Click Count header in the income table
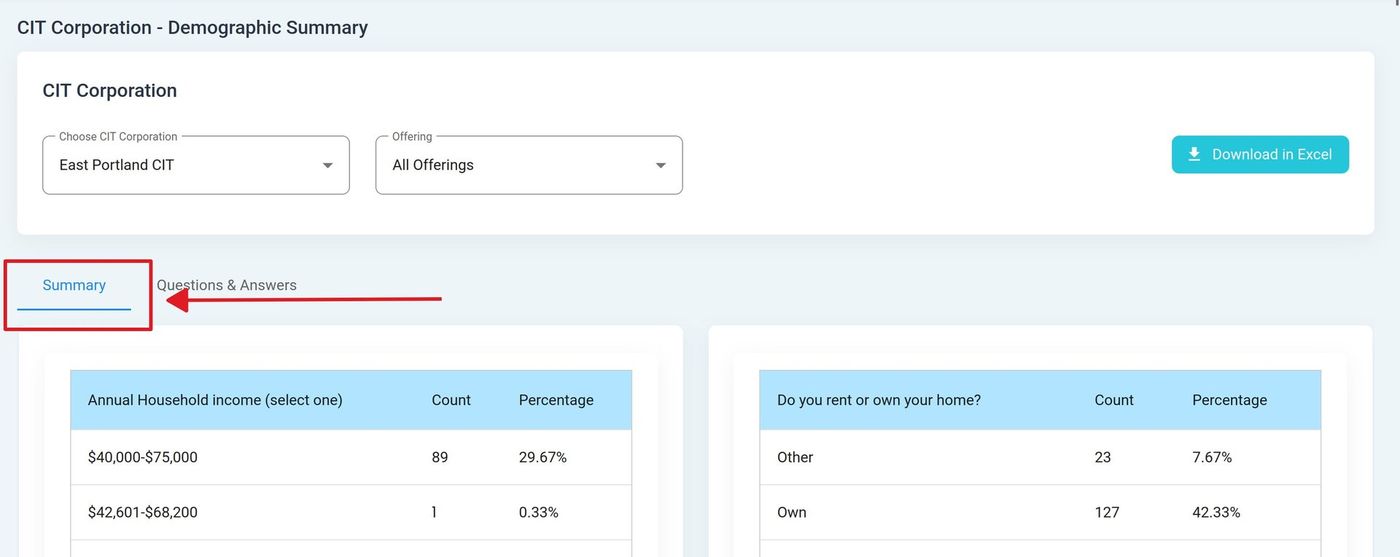 [x=451, y=400]
